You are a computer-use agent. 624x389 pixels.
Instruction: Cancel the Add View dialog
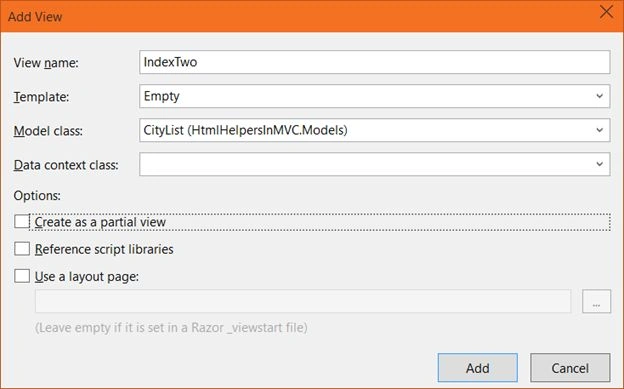pyautogui.click(x=570, y=368)
